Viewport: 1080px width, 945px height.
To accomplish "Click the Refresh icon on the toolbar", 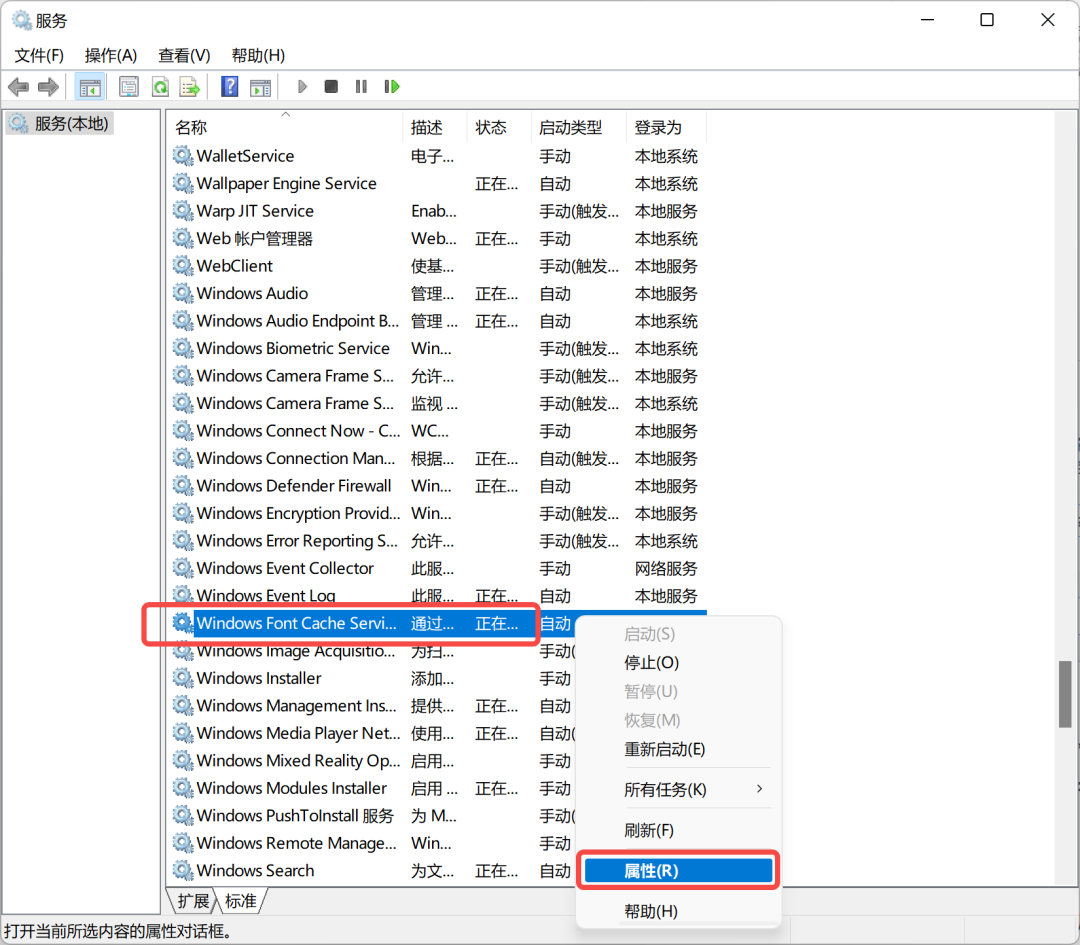I will point(161,86).
